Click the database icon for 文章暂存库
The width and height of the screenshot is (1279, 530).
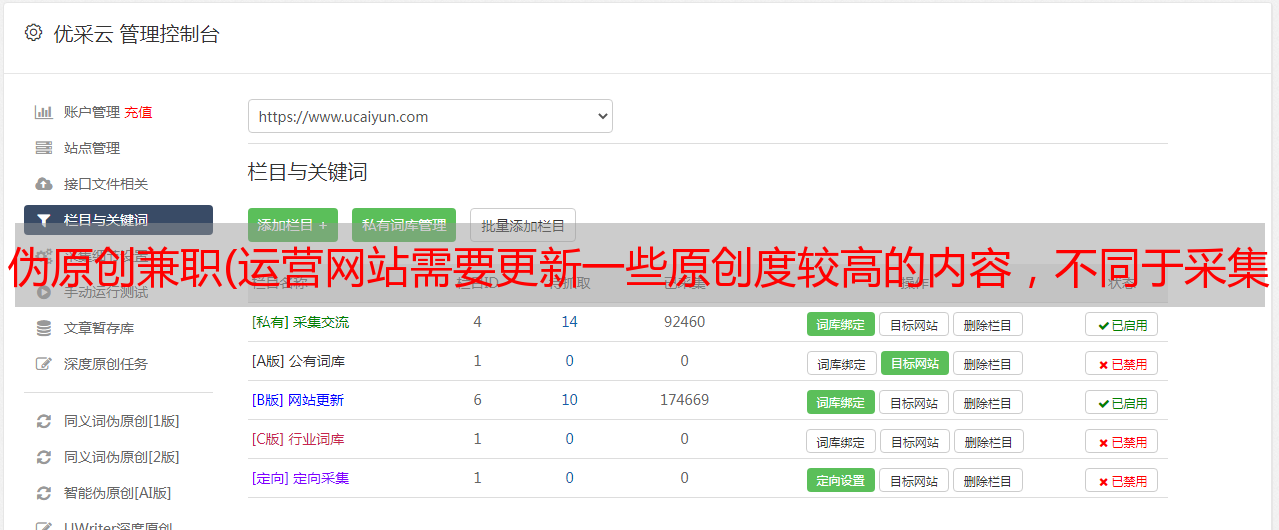coord(44,328)
